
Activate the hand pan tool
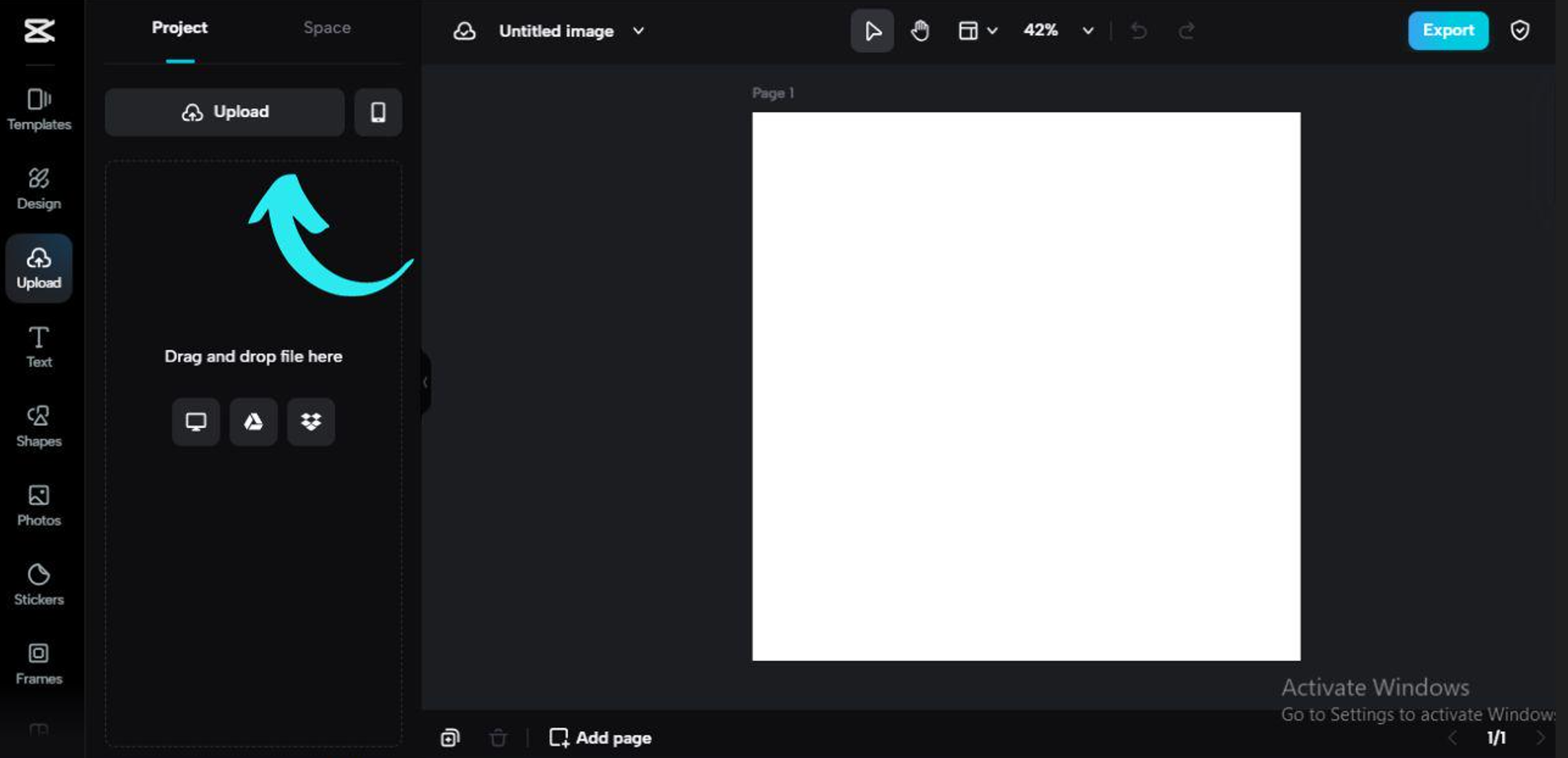[919, 31]
